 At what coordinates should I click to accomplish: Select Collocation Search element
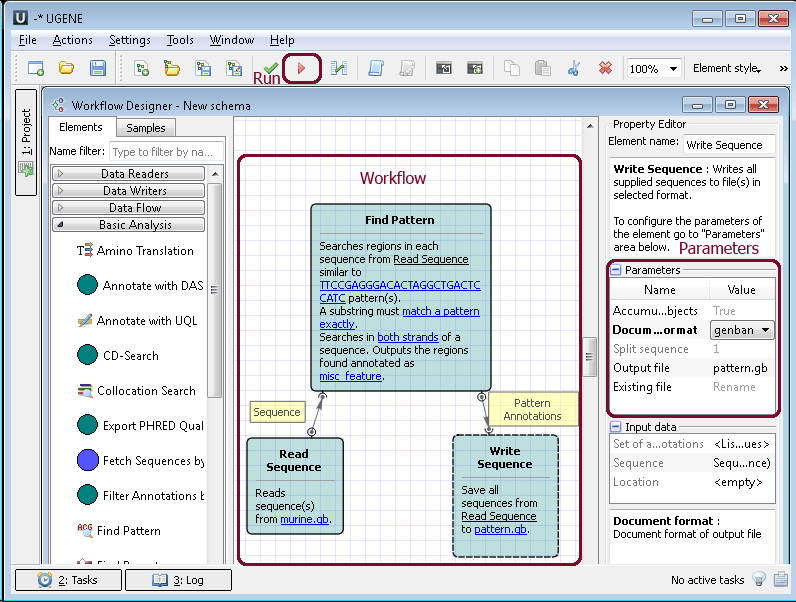(137, 391)
